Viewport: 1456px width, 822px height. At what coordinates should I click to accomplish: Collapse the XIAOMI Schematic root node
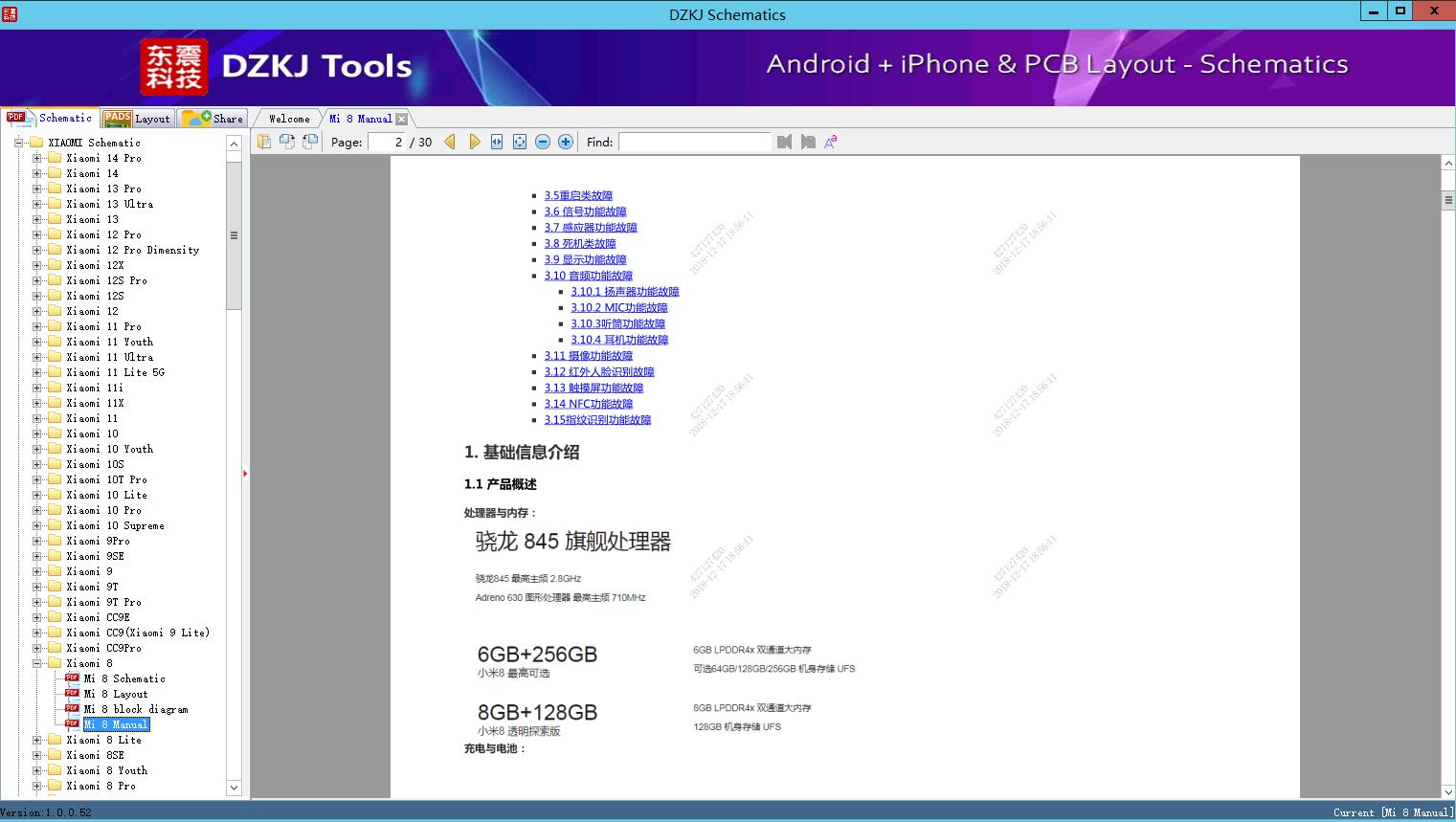tap(18, 143)
